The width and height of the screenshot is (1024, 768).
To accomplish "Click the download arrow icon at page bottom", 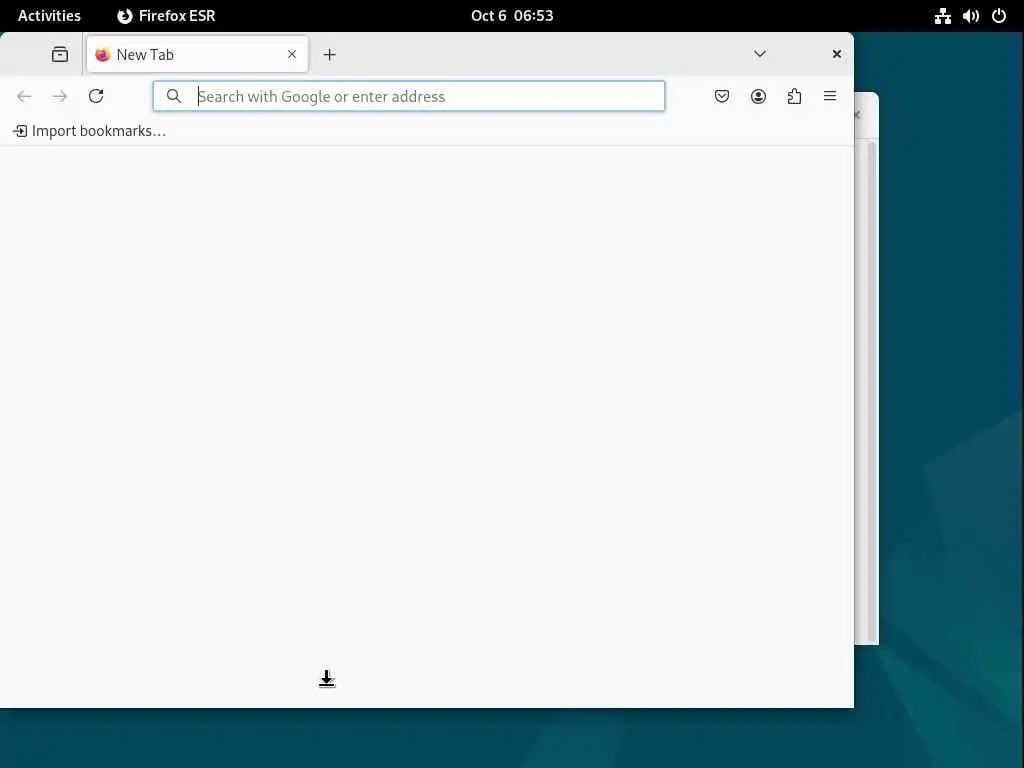I will (x=327, y=679).
